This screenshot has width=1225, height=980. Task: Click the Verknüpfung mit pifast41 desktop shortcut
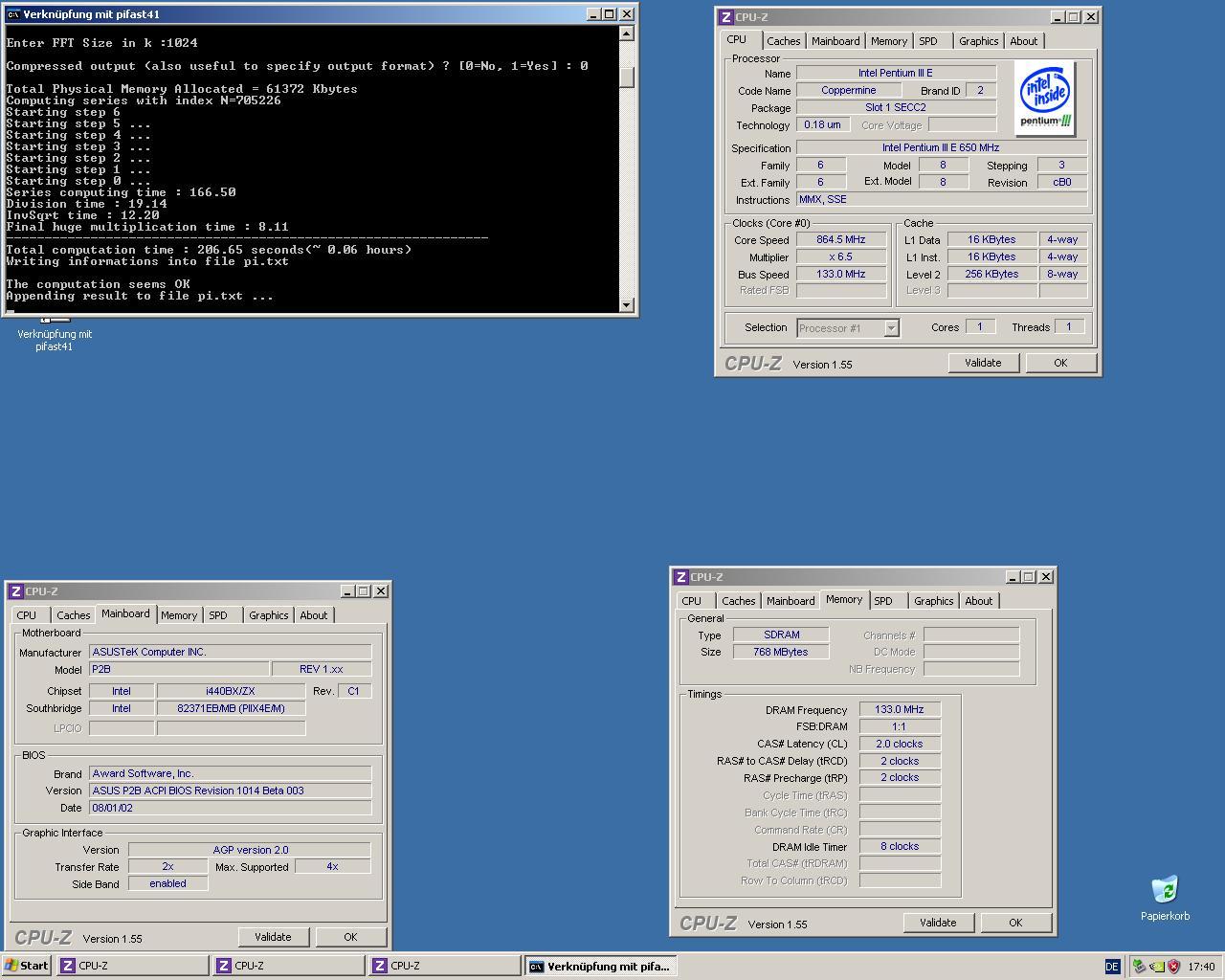tap(55, 333)
